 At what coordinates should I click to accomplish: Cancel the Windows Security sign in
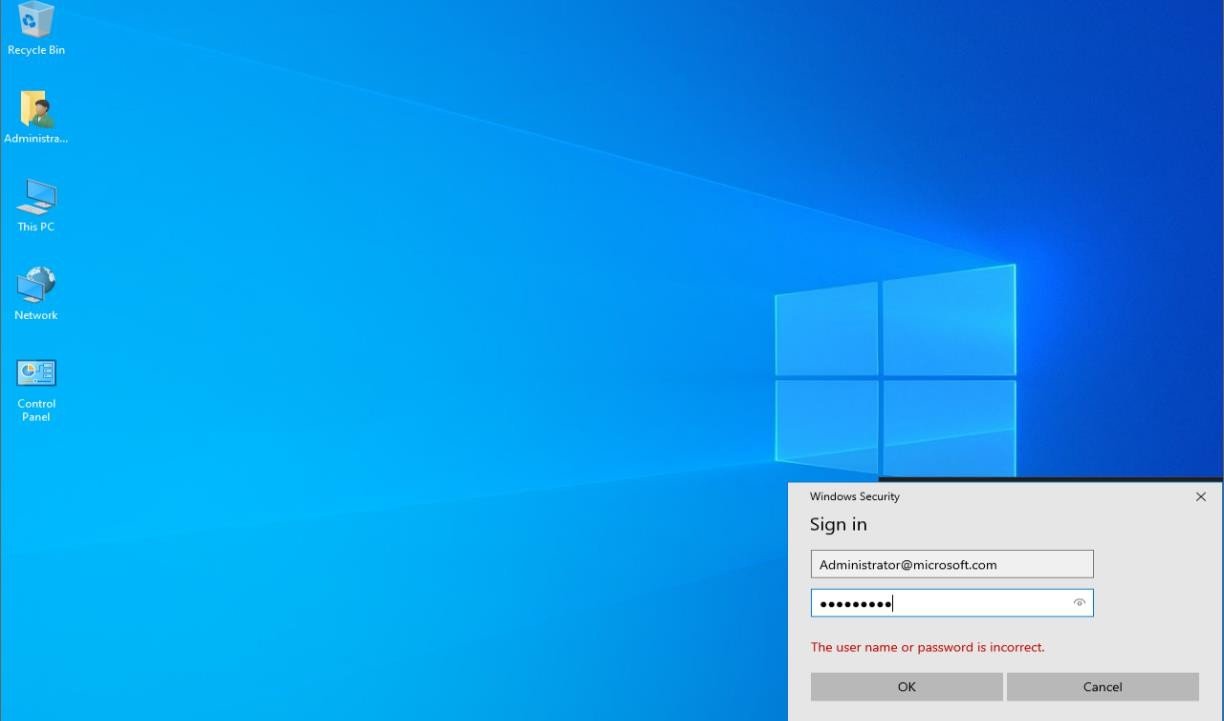tap(1102, 687)
